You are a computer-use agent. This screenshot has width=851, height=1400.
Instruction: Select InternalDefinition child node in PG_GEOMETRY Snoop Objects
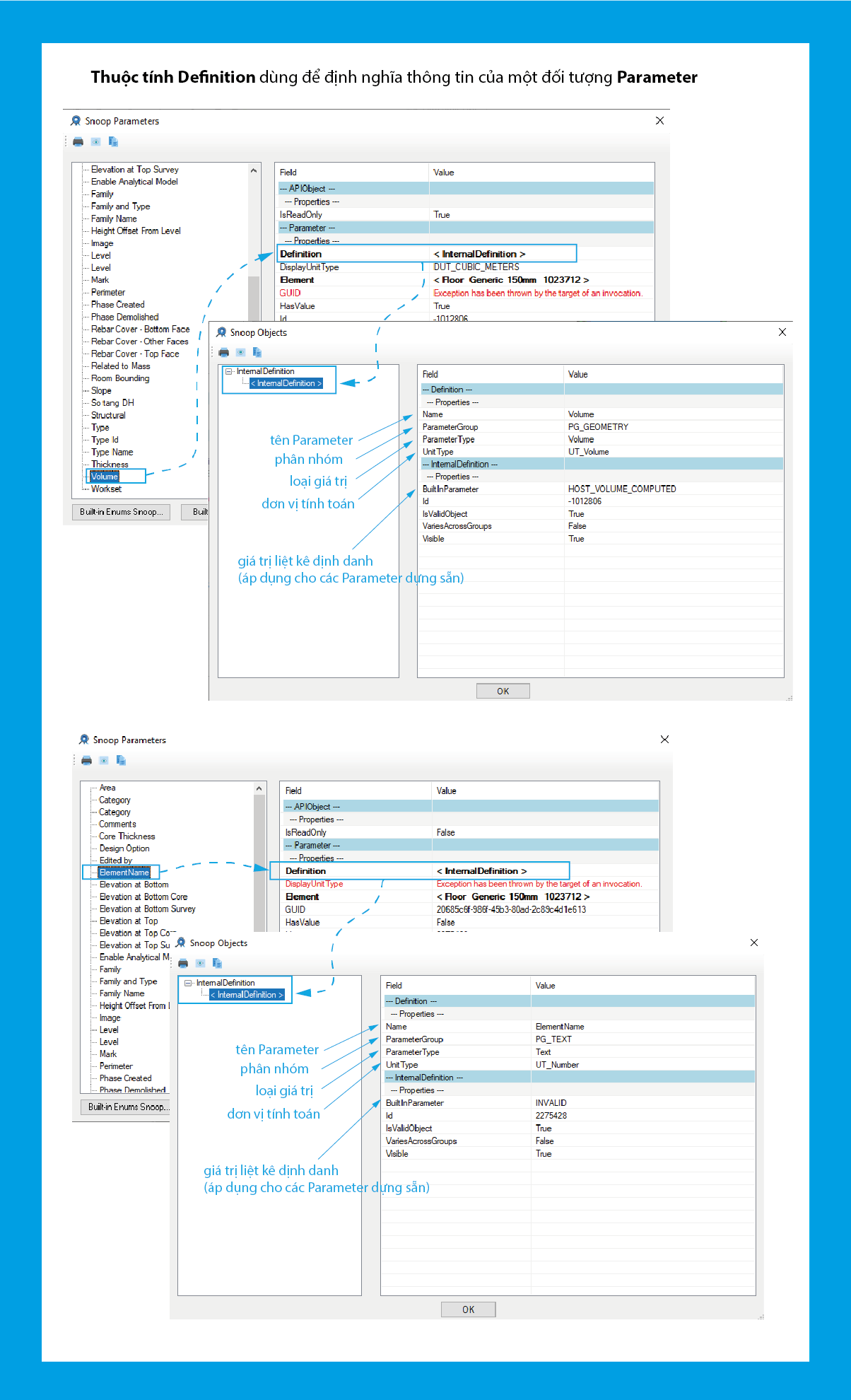coord(286,383)
